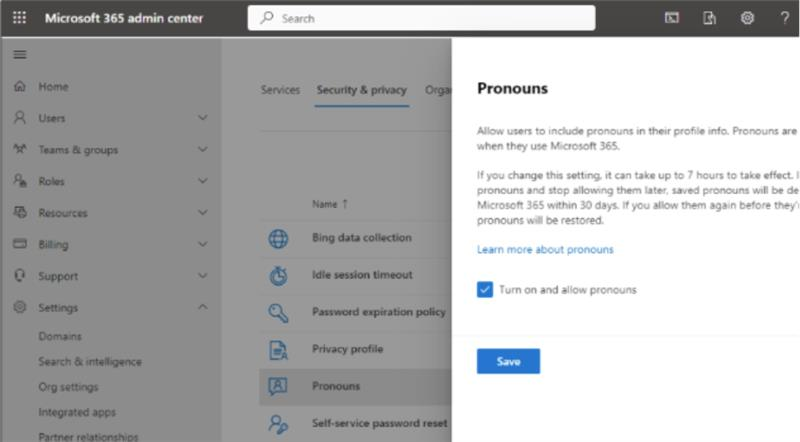Expand the Users navigation chevron
Screen dimensions: 800x442
point(203,118)
